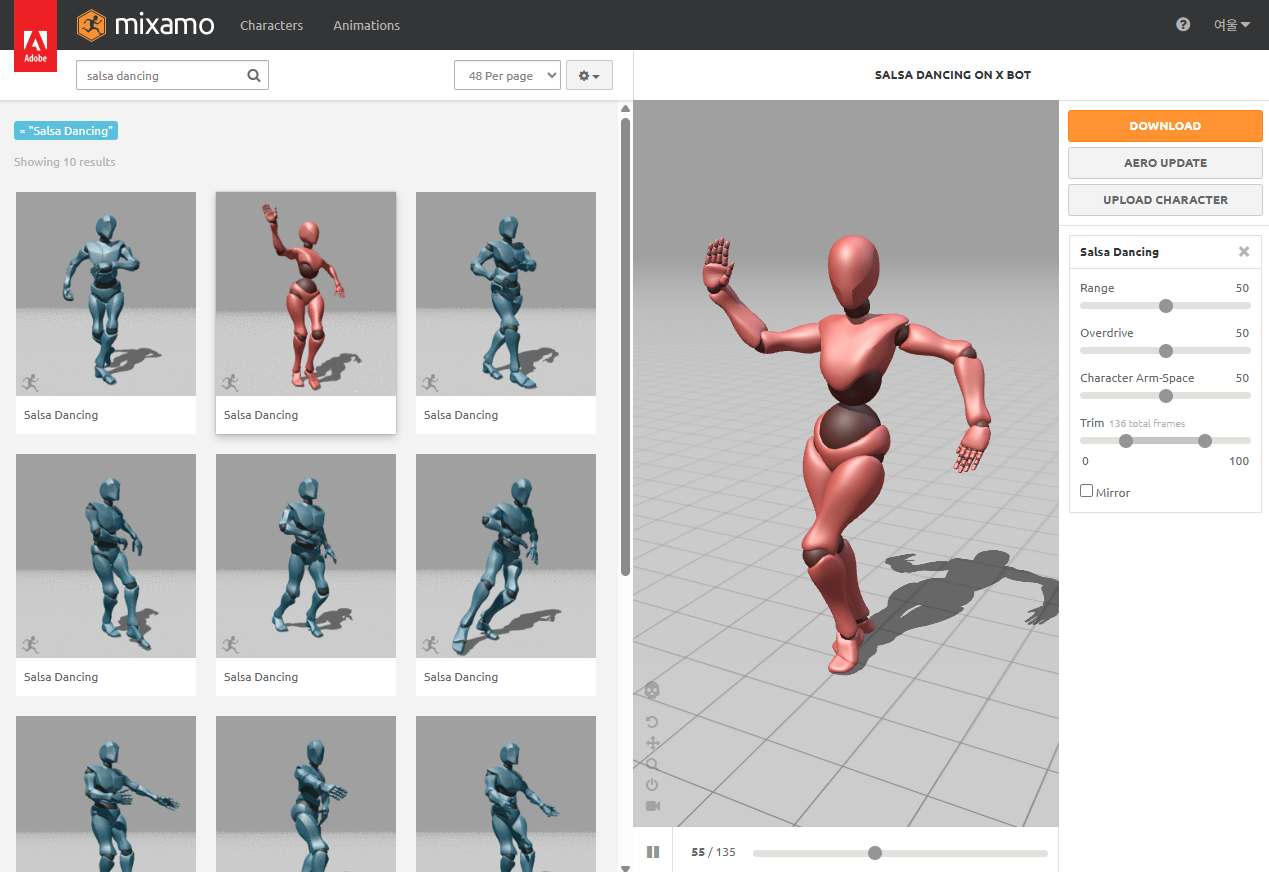Click the "136 total frames" label
The width and height of the screenshot is (1269, 872).
[1147, 424]
